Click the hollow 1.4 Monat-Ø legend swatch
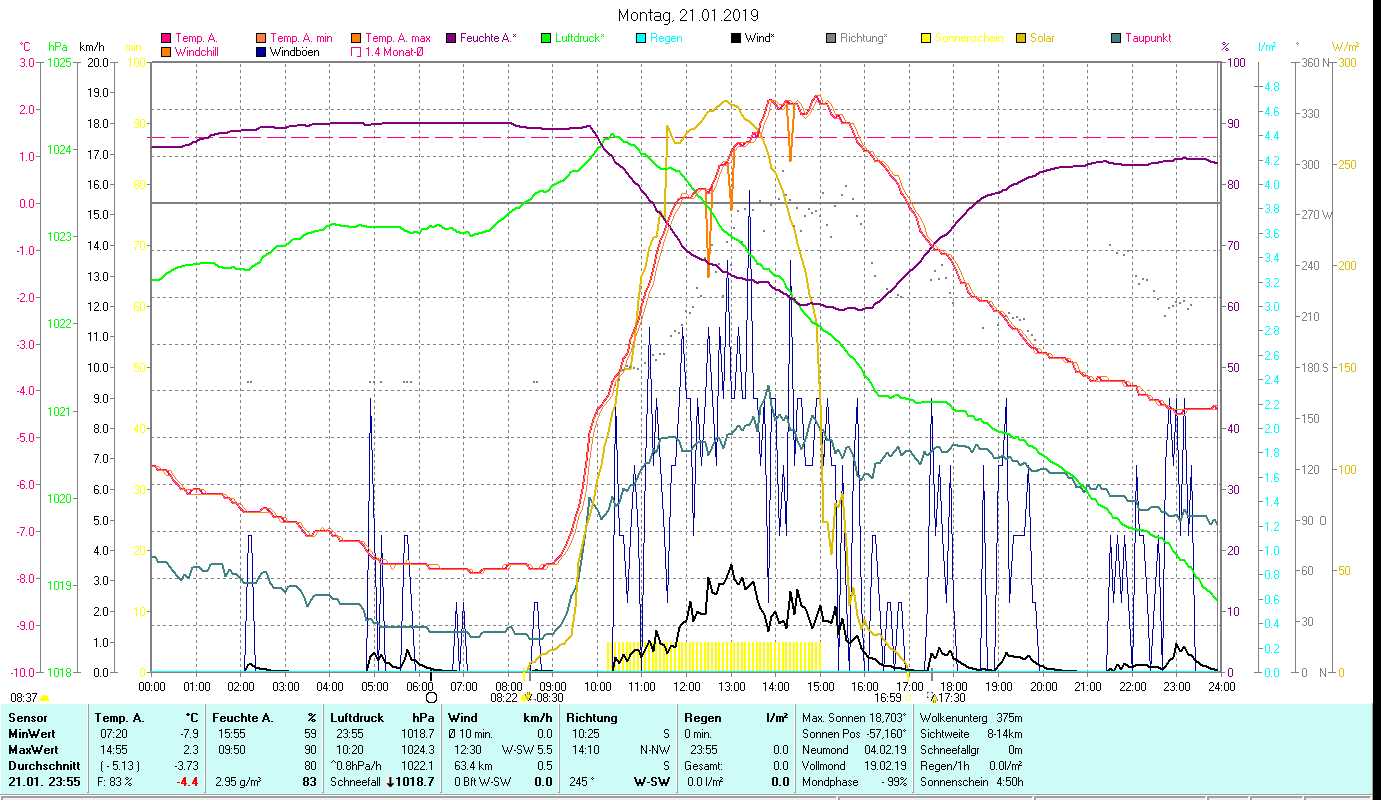1381x800 pixels. [x=356, y=52]
